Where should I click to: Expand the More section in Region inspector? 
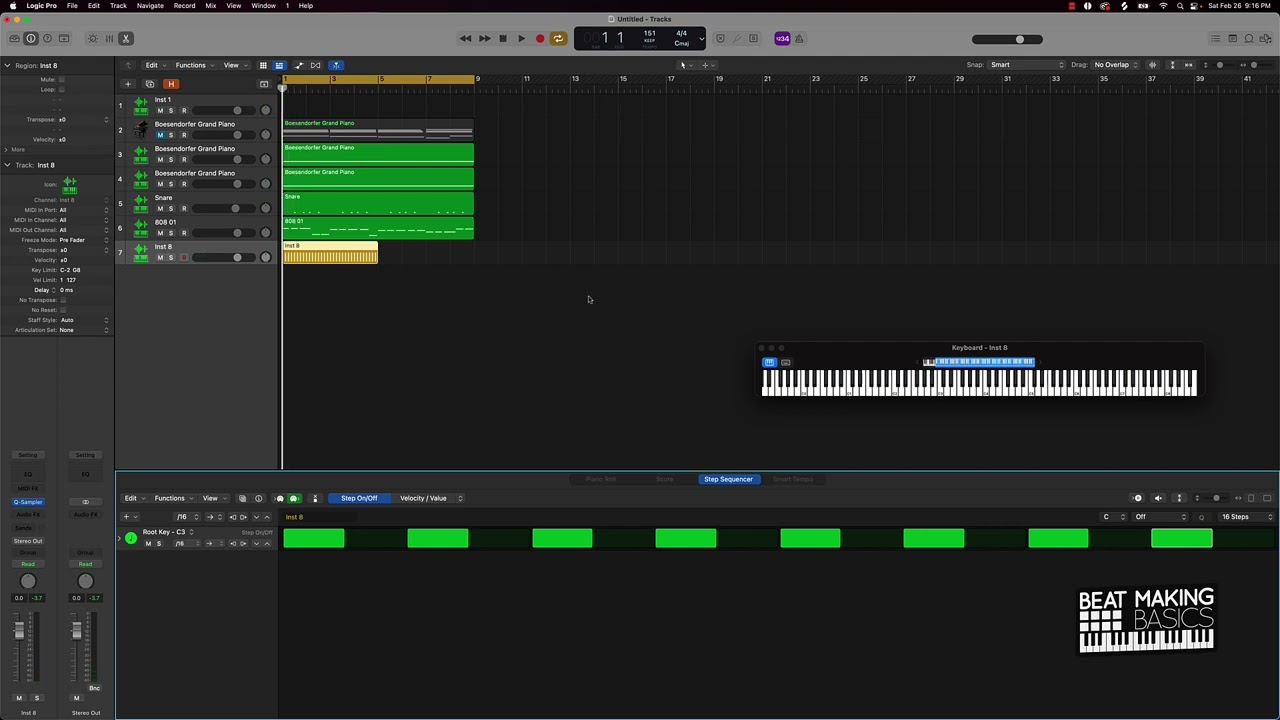[7, 149]
